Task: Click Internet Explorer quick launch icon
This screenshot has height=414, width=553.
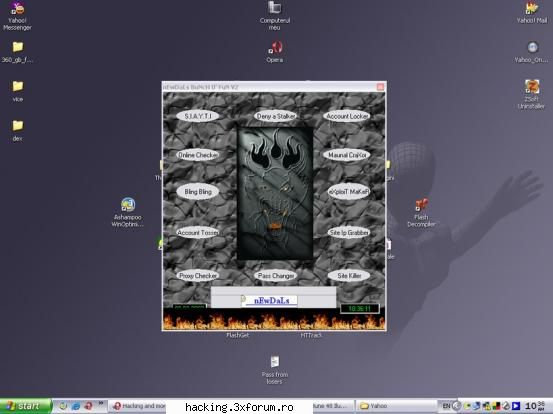Action: pos(75,406)
